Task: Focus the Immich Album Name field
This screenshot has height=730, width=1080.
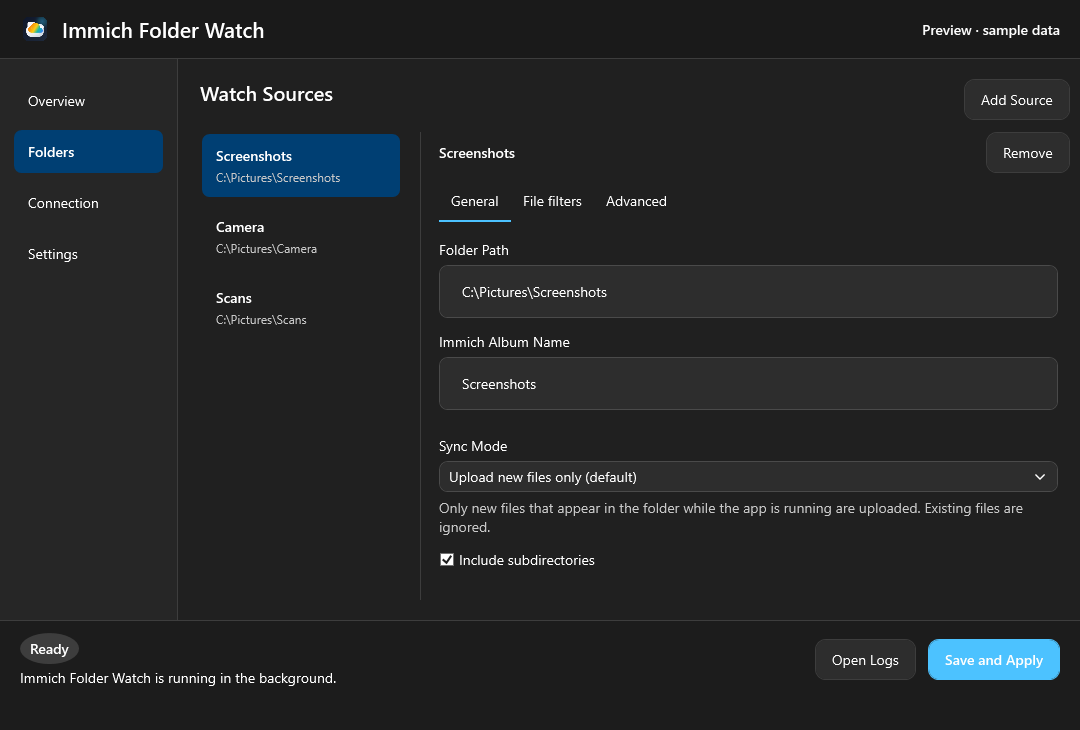Action: [x=748, y=384]
